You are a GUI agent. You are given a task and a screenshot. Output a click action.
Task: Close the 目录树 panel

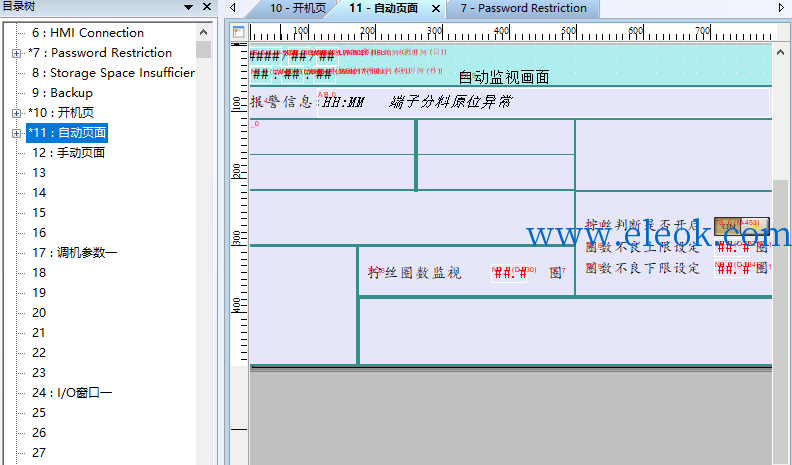pyautogui.click(x=207, y=7)
